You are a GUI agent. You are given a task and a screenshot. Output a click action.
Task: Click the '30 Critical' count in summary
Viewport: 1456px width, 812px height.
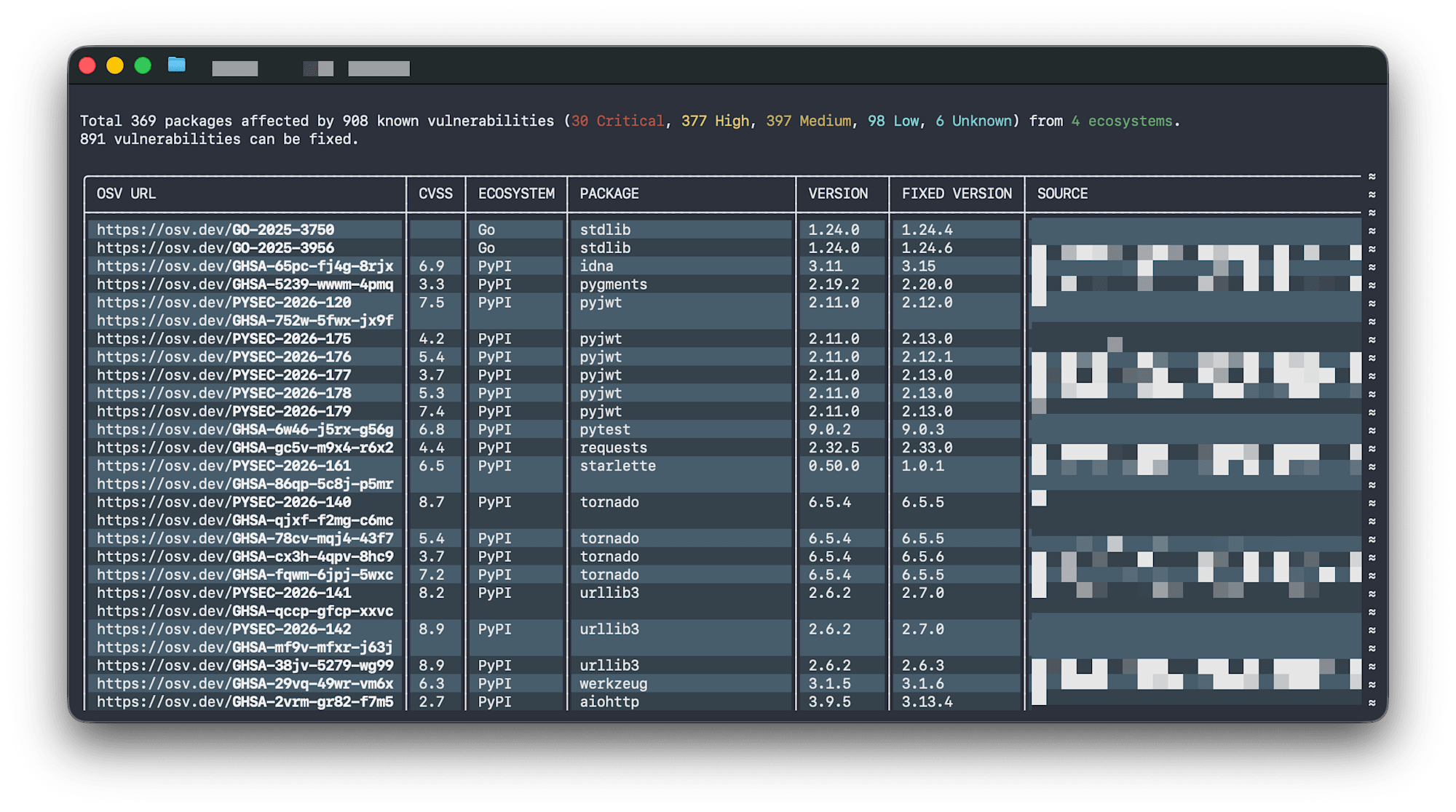tap(617, 122)
